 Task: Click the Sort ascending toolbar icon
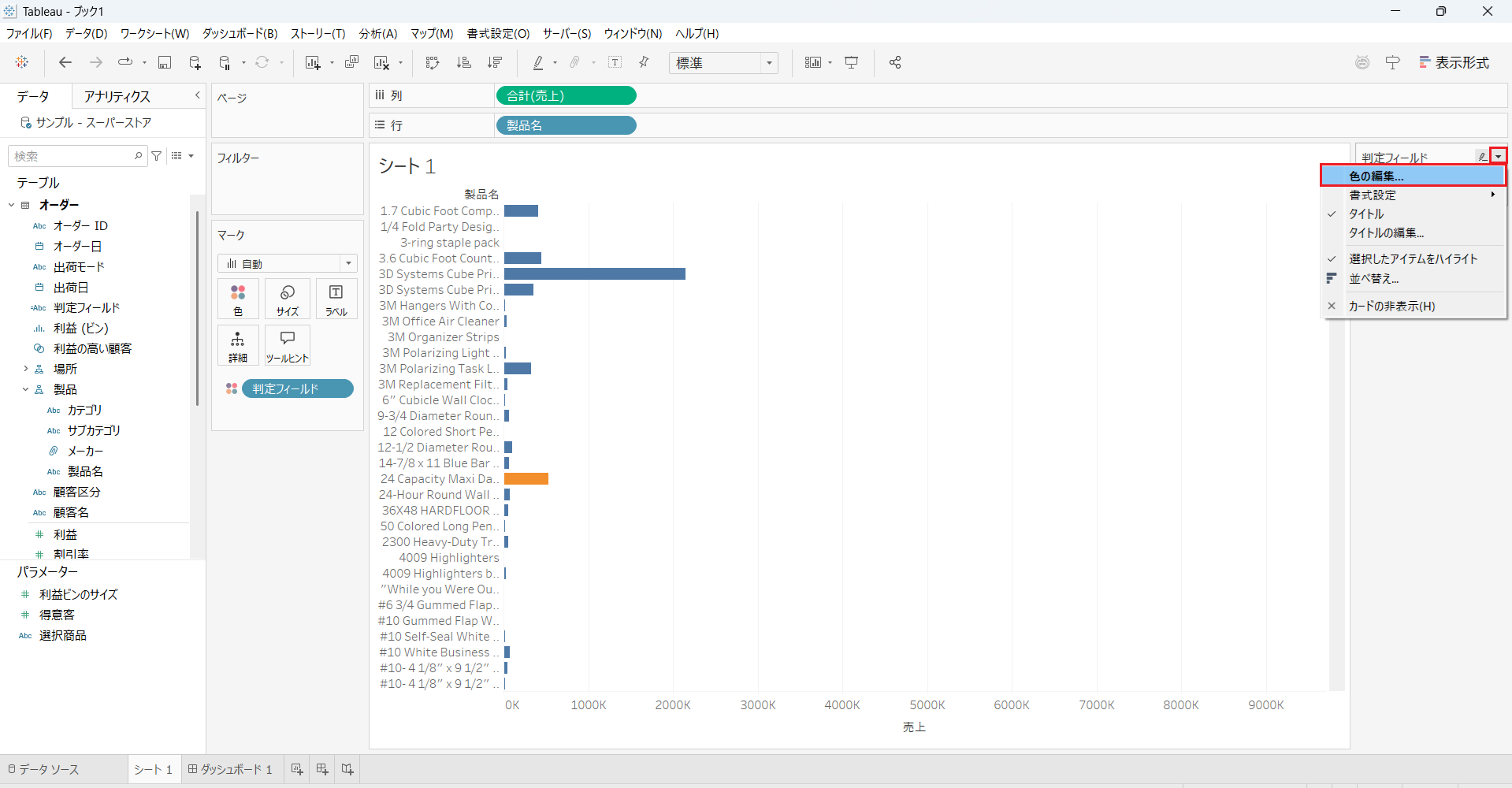[464, 63]
